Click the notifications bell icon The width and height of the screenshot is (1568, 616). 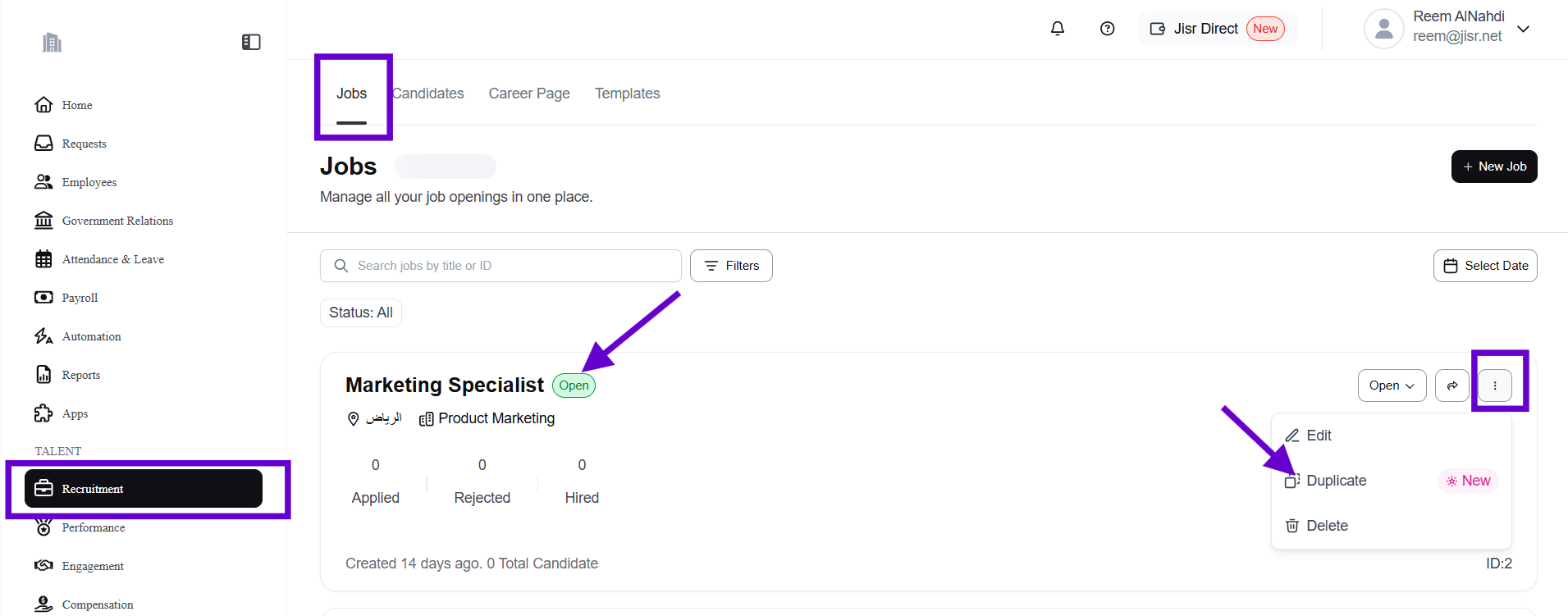coord(1058,29)
